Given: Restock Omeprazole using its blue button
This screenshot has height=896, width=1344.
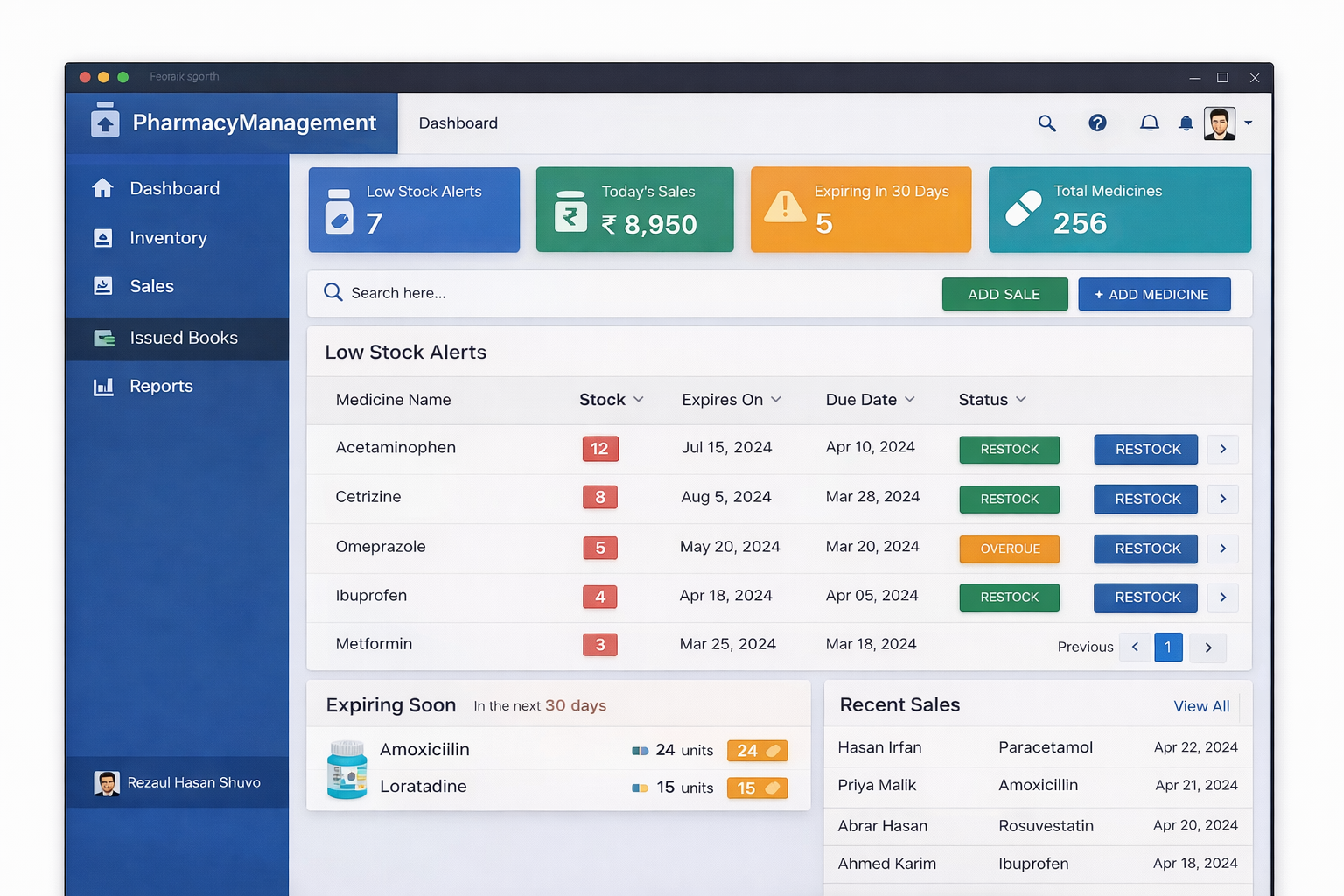Looking at the screenshot, I should tap(1145, 549).
